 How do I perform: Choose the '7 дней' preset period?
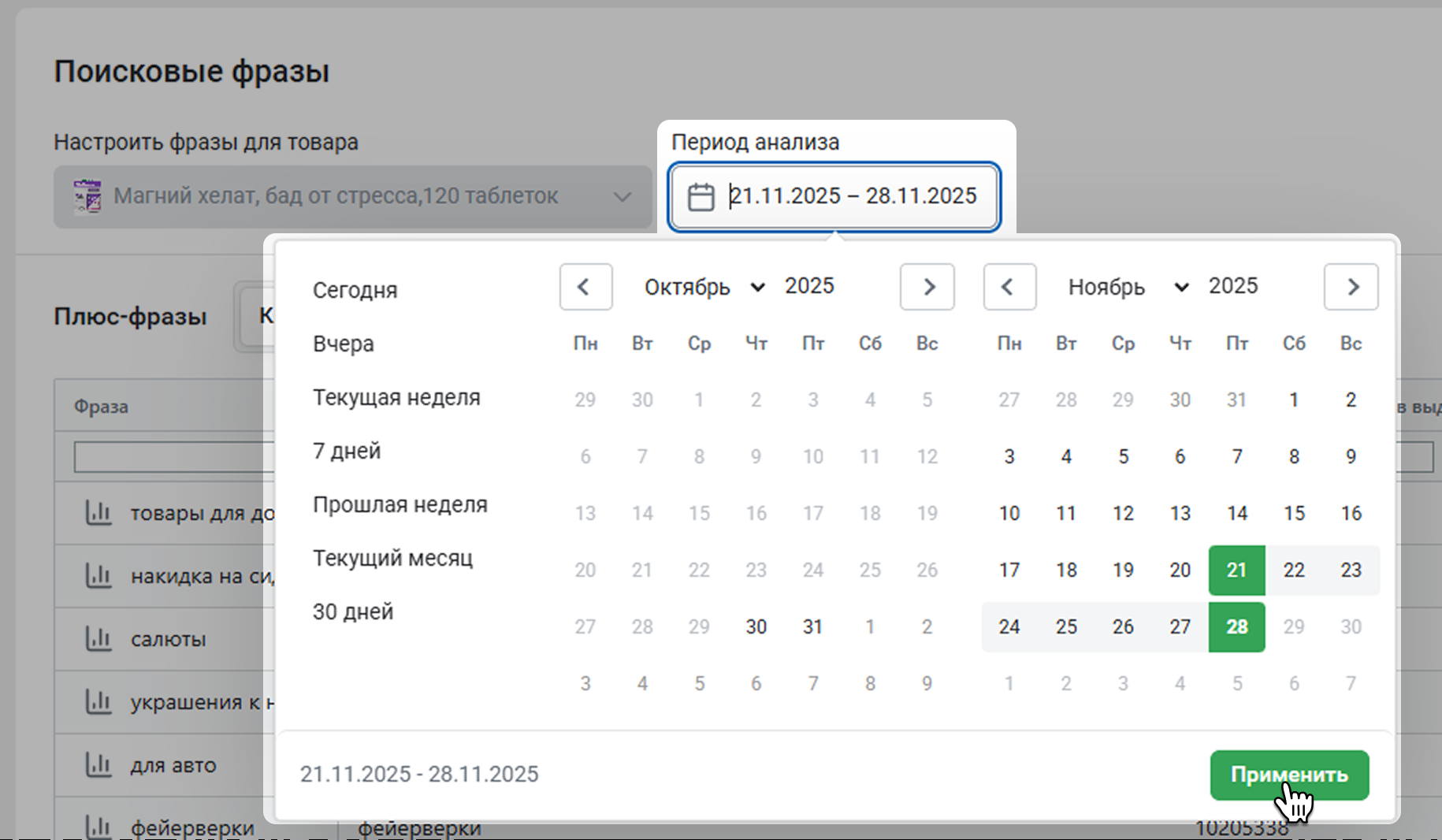click(347, 451)
